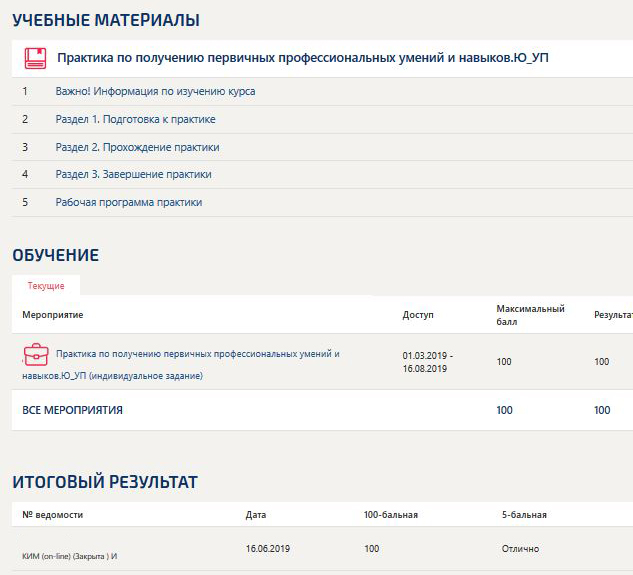Open Рабочая программа практики
633x575 pixels.
(129, 202)
